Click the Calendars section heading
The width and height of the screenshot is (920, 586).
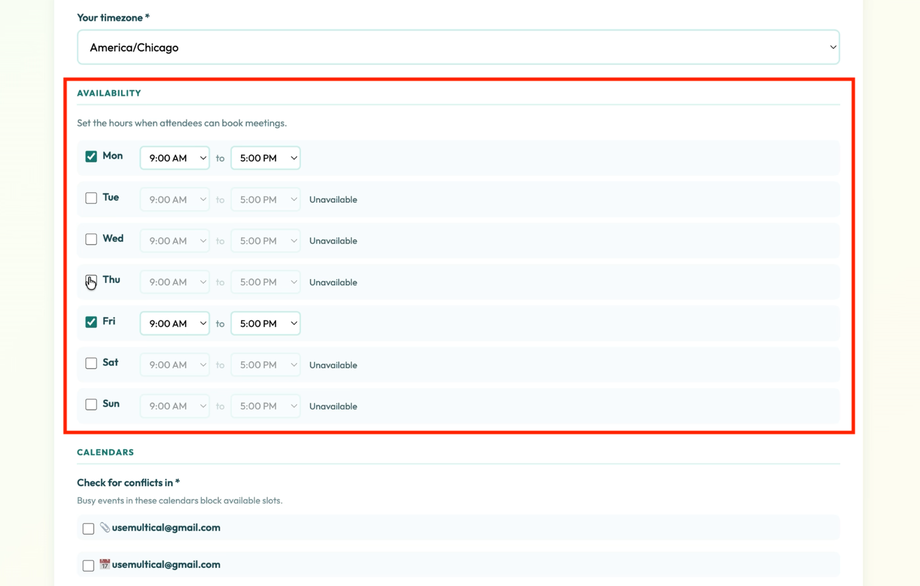pos(105,451)
